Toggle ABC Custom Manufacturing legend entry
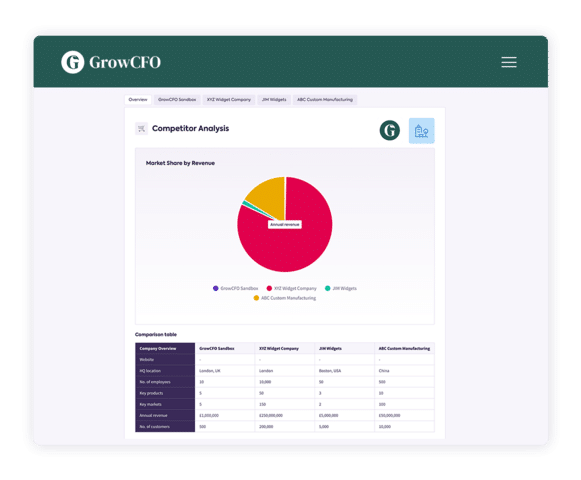581x480 pixels. (x=285, y=298)
